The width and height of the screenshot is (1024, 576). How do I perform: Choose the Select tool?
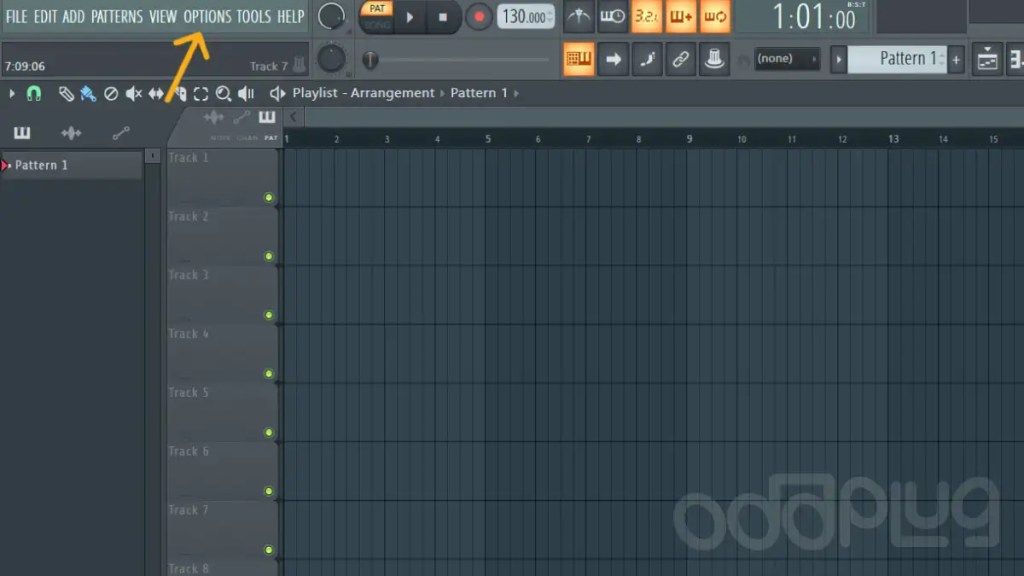[200, 93]
